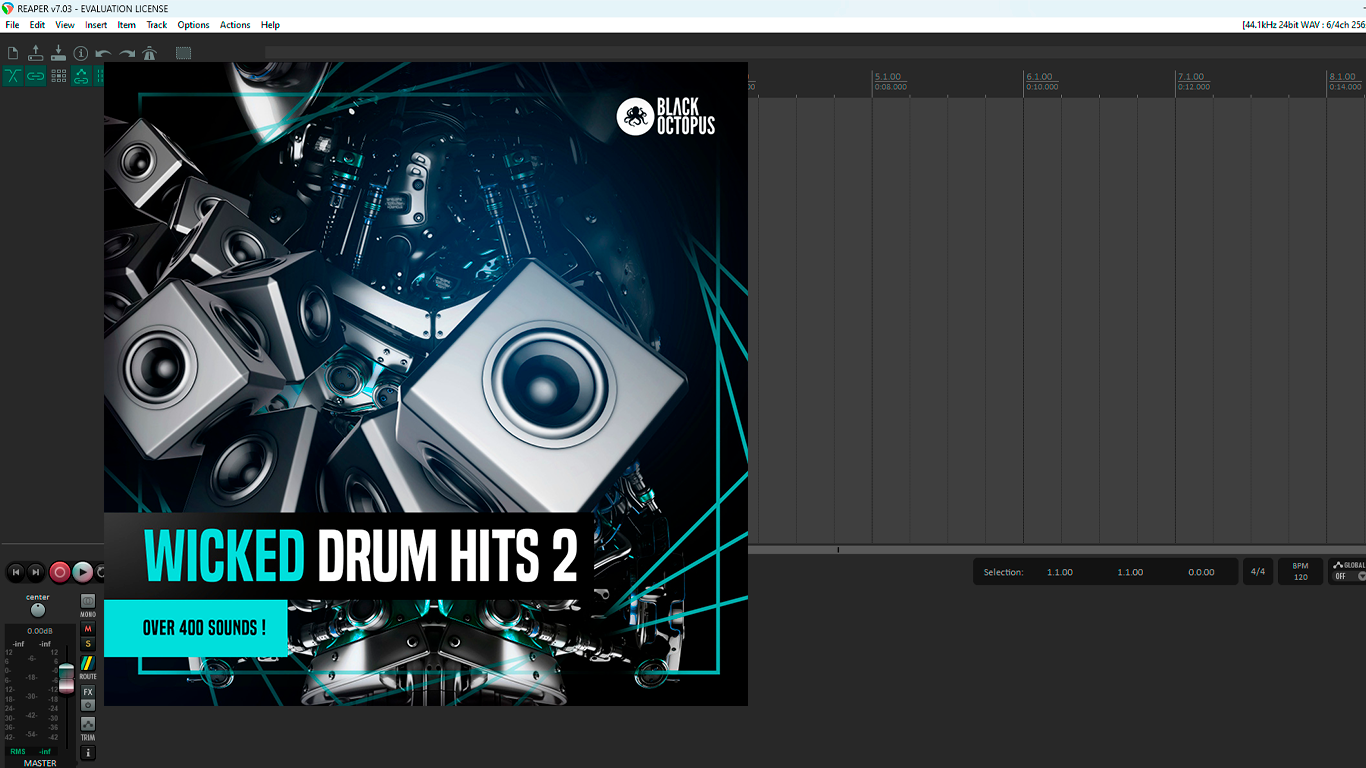
Task: Bypass master FX power button
Action: (x=88, y=705)
